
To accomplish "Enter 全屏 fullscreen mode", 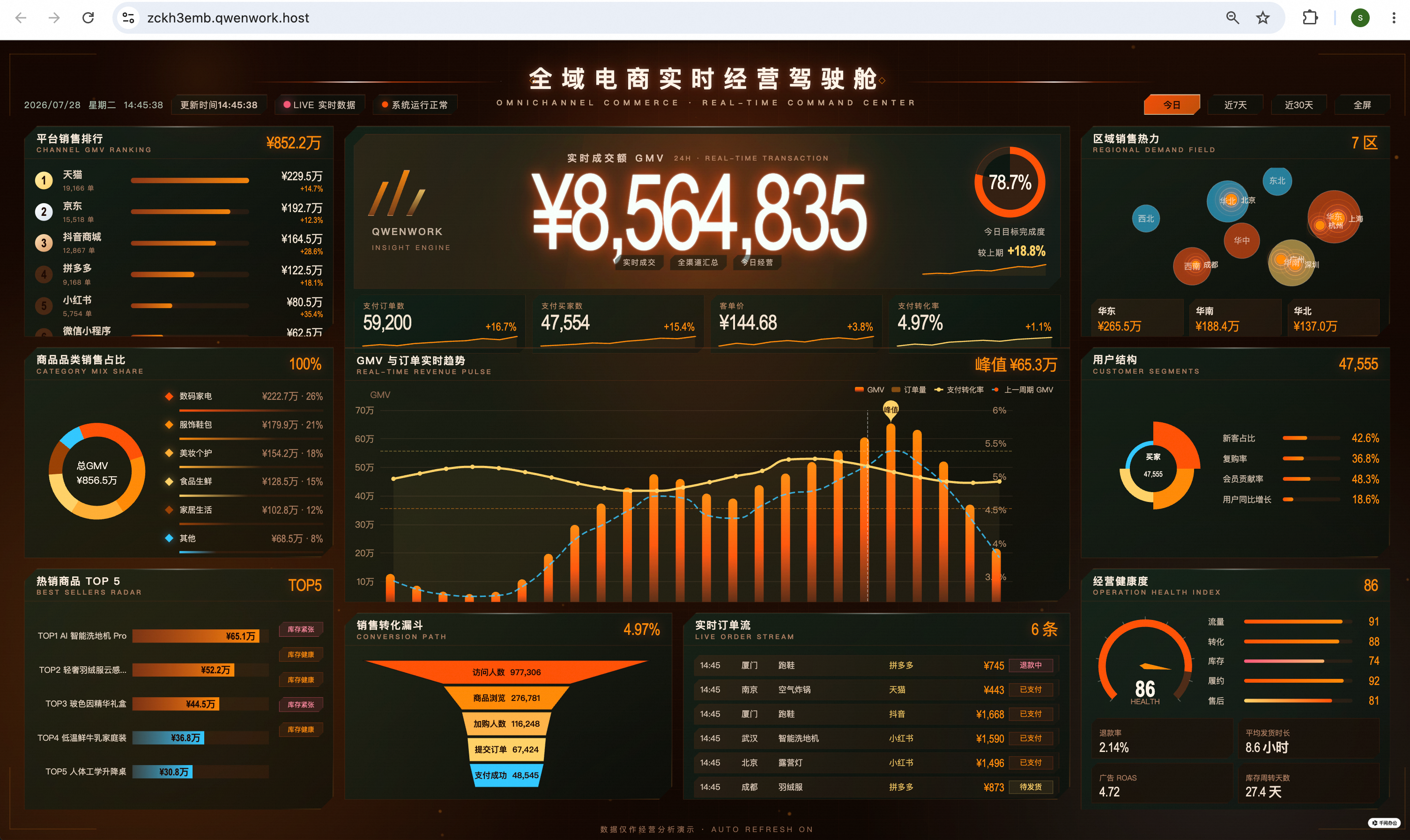I will click(x=1362, y=105).
